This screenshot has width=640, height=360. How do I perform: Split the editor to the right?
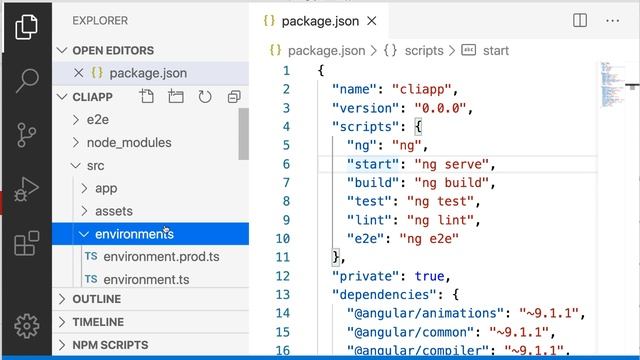click(580, 20)
